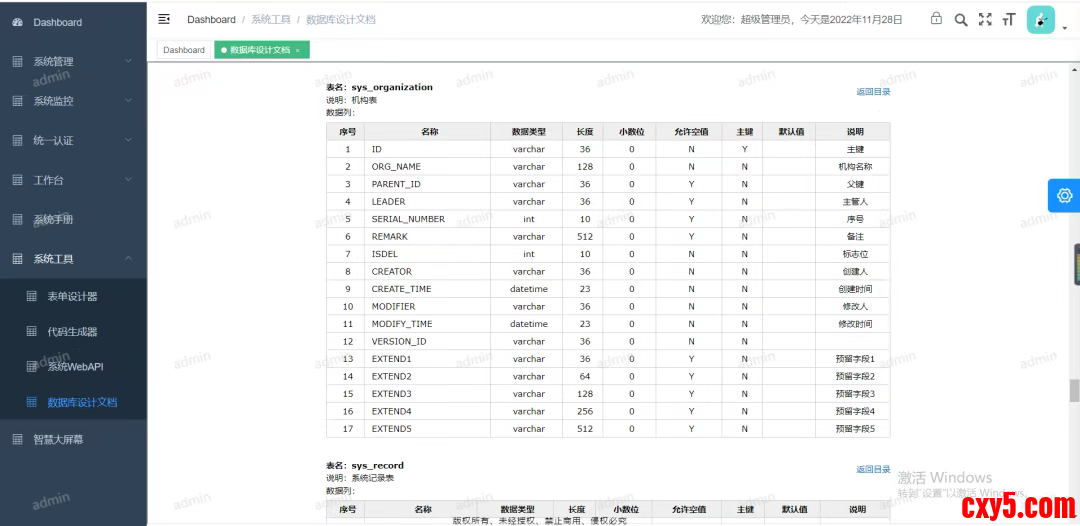Click the font size icon in header
1080x526 pixels.
tap(1008, 19)
